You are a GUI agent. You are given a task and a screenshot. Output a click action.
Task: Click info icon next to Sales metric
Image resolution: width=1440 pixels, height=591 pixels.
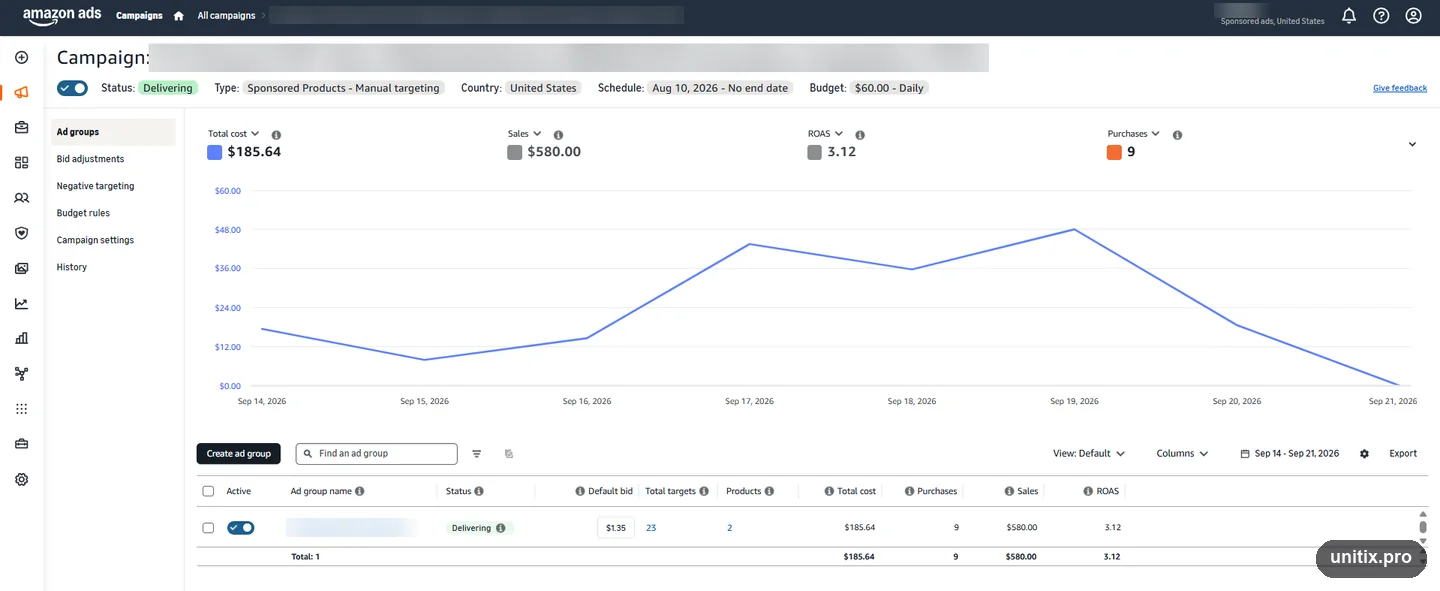pos(559,135)
